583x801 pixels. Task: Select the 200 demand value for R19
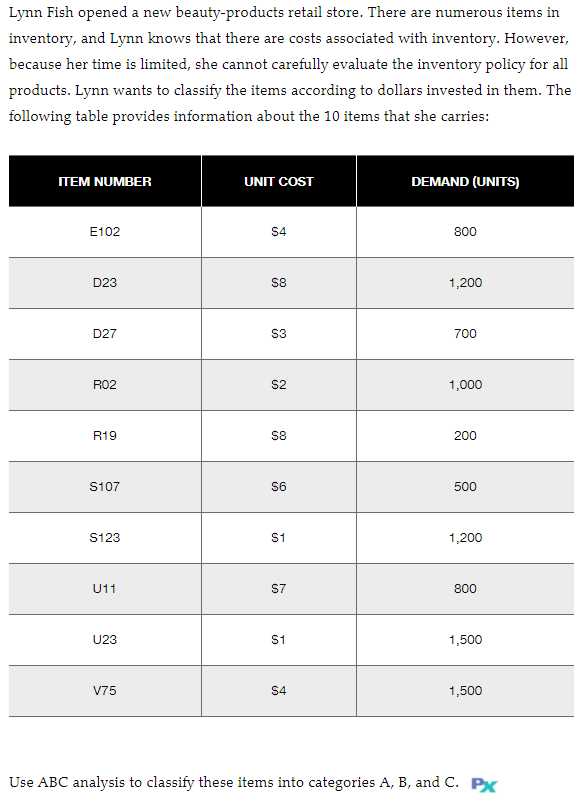pyautogui.click(x=465, y=436)
